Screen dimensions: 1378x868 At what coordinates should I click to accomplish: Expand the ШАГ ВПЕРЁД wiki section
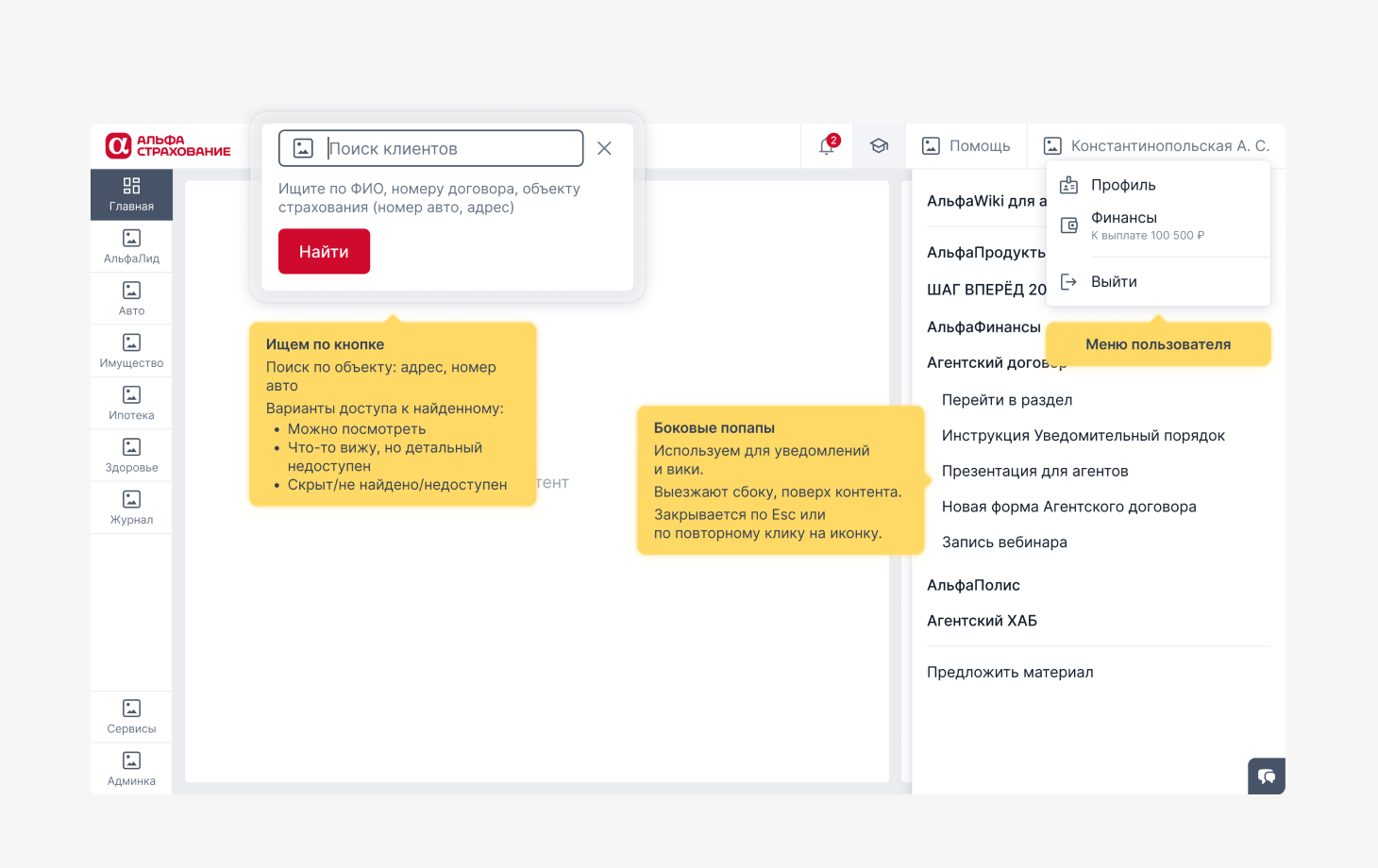[986, 290]
